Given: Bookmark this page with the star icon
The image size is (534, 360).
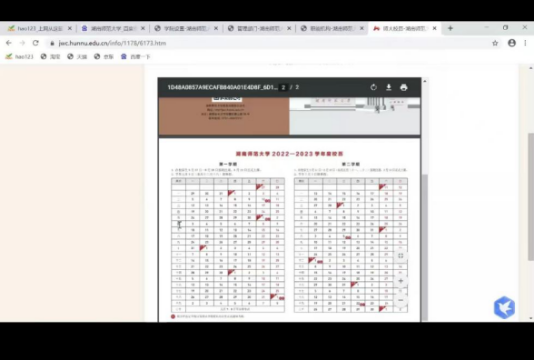Looking at the screenshot, I should (495, 43).
